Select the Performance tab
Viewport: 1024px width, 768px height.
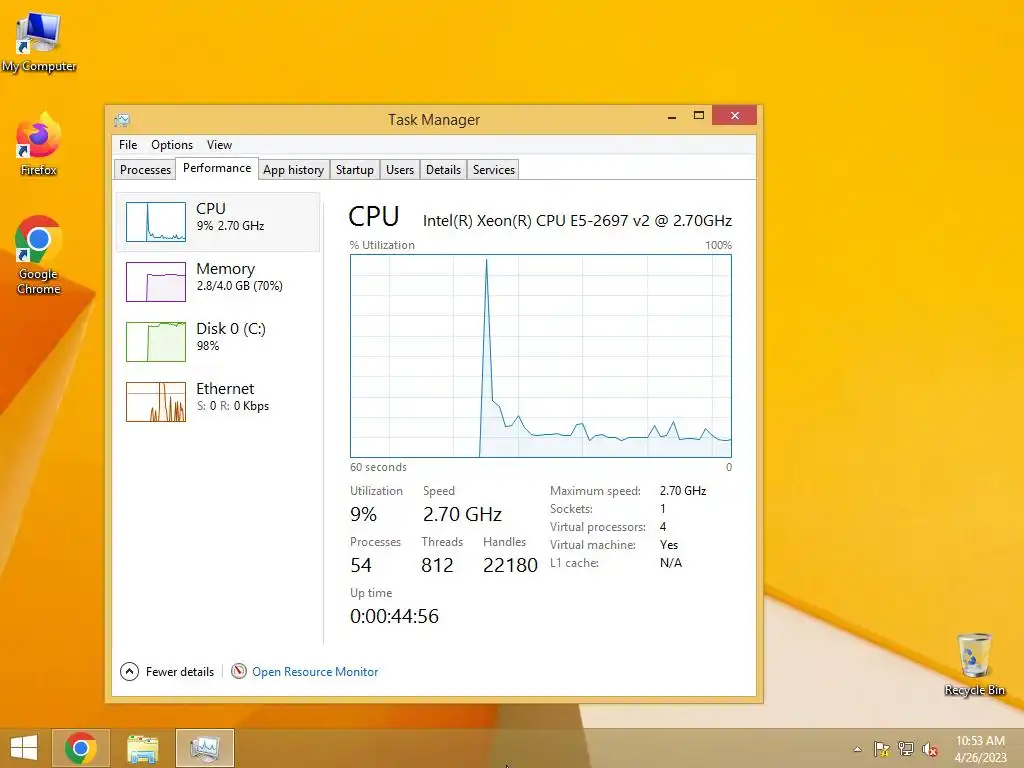click(x=217, y=168)
